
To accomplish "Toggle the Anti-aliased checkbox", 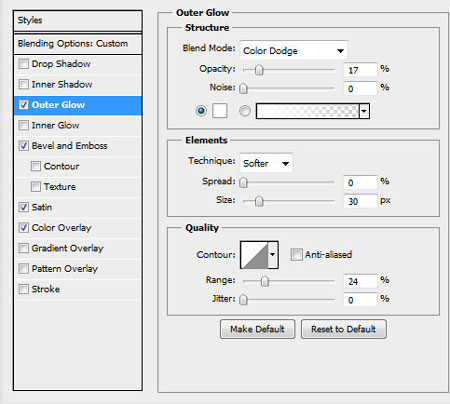I will pyautogui.click(x=296, y=255).
